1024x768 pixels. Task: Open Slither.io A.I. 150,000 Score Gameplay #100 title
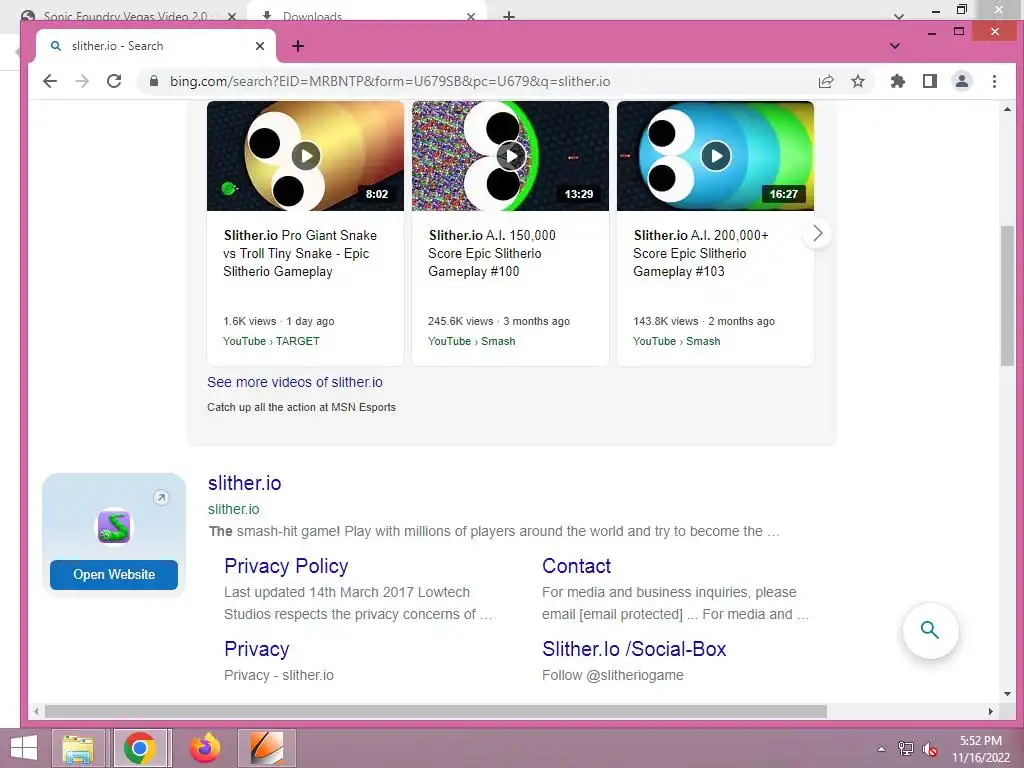click(492, 253)
